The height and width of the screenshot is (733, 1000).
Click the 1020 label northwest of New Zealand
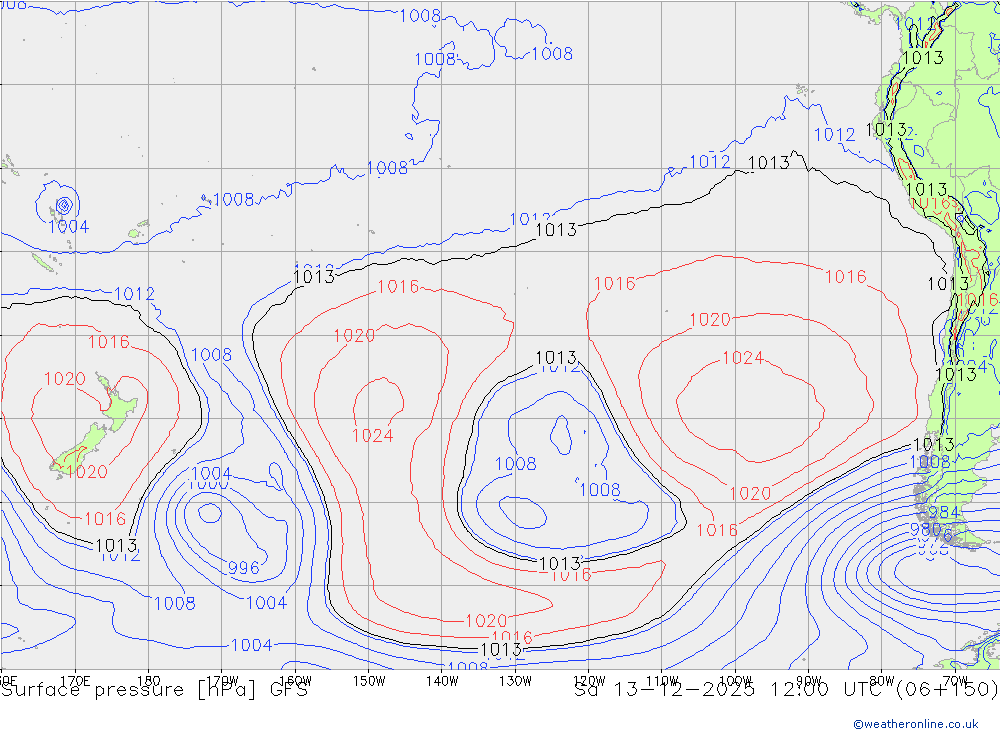[64, 379]
